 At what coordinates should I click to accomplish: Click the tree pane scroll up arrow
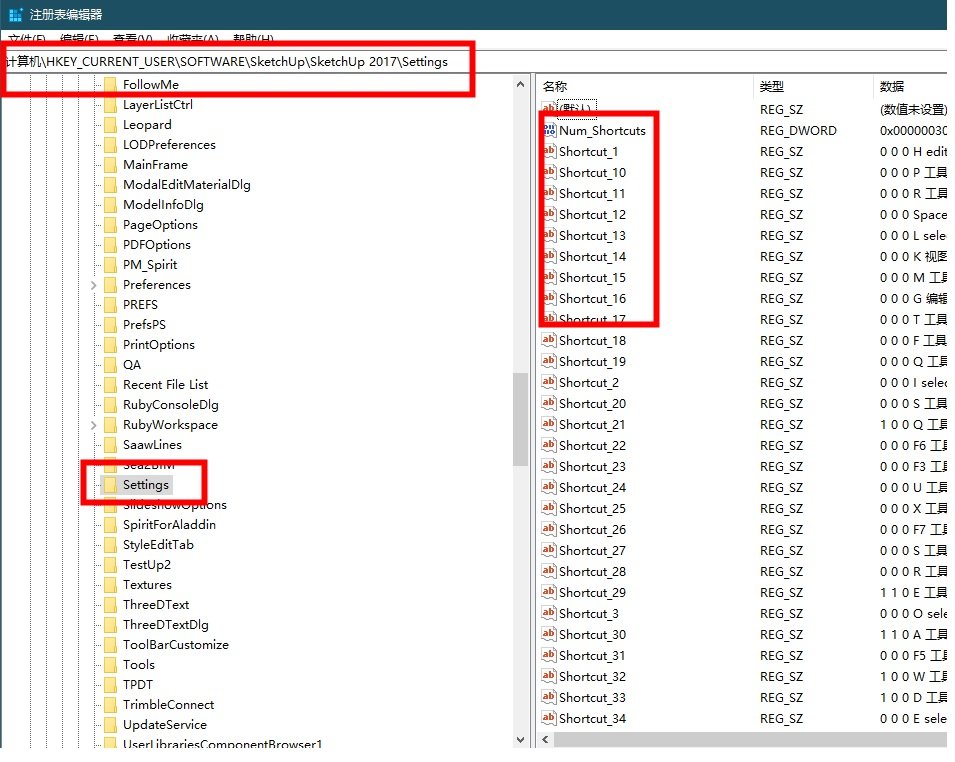point(520,85)
